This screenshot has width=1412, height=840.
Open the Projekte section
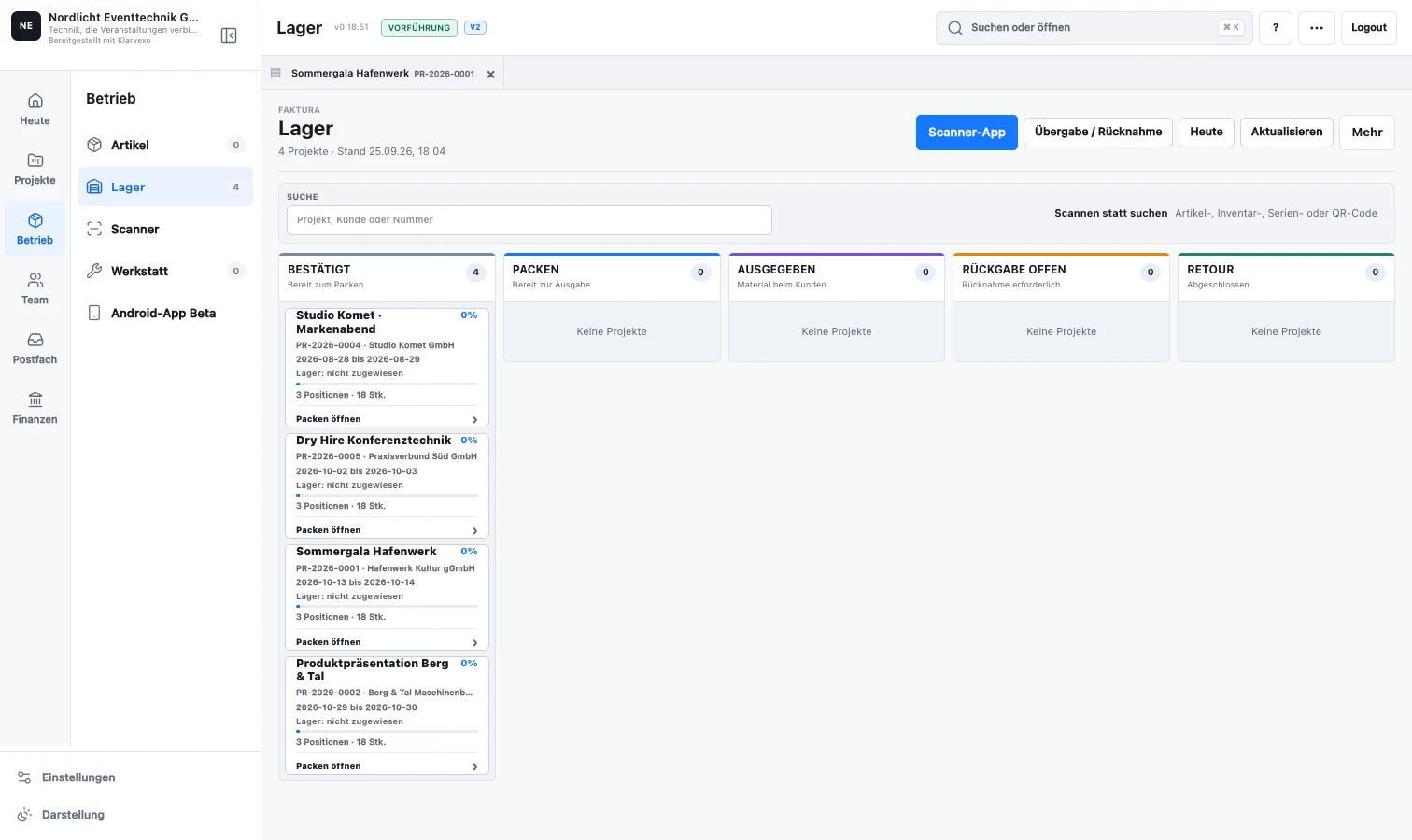click(35, 169)
